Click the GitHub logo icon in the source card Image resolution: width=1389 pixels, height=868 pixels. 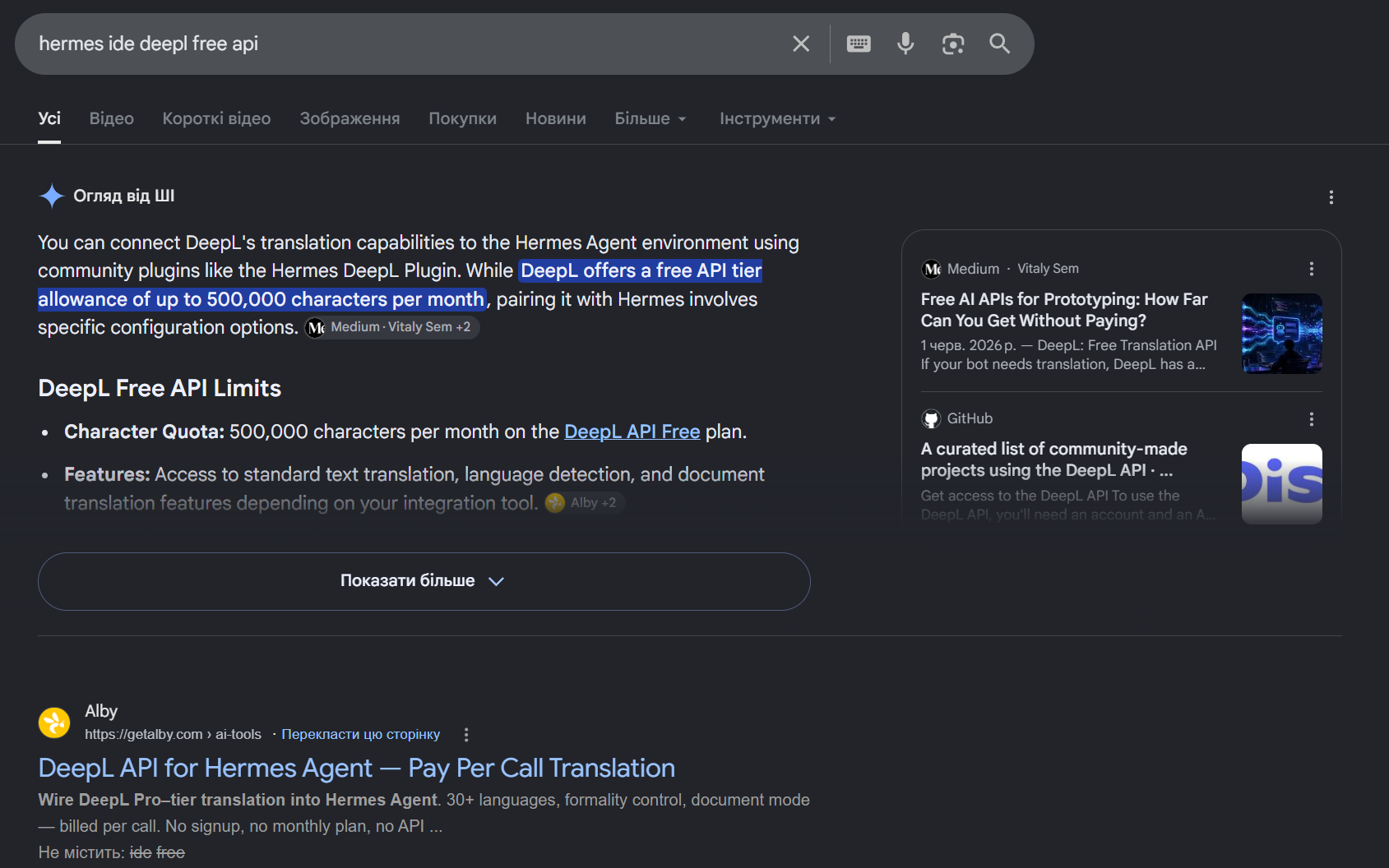click(931, 419)
